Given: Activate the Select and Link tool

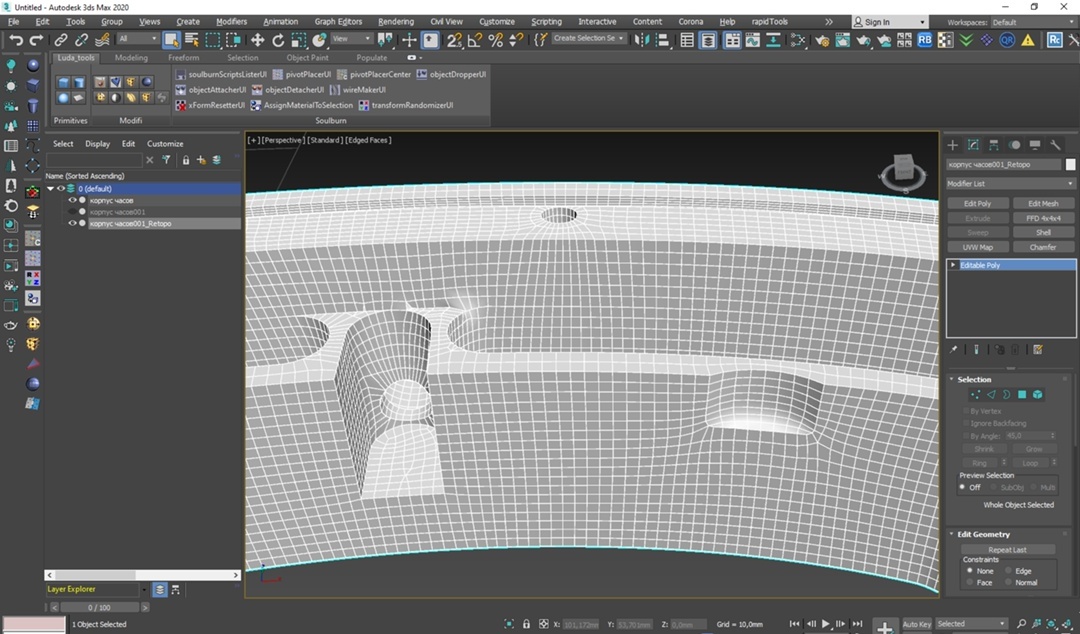Looking at the screenshot, I should coord(61,40).
